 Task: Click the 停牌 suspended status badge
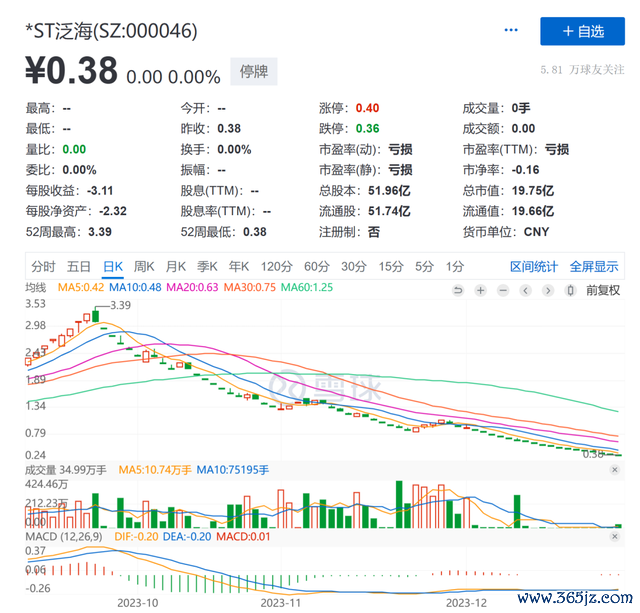click(x=253, y=71)
